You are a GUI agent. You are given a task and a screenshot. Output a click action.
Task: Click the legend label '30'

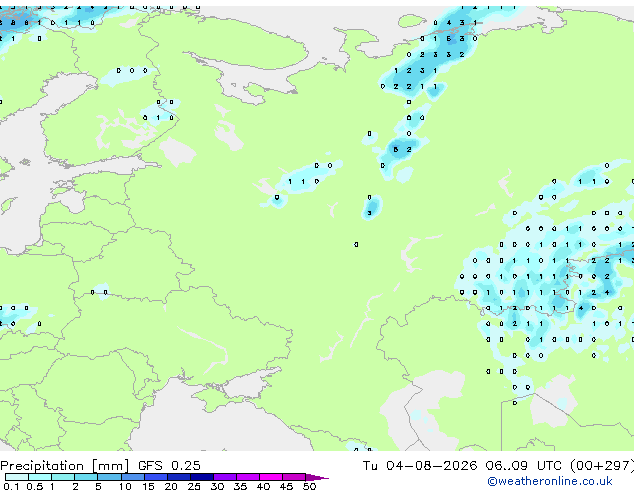tap(217, 486)
